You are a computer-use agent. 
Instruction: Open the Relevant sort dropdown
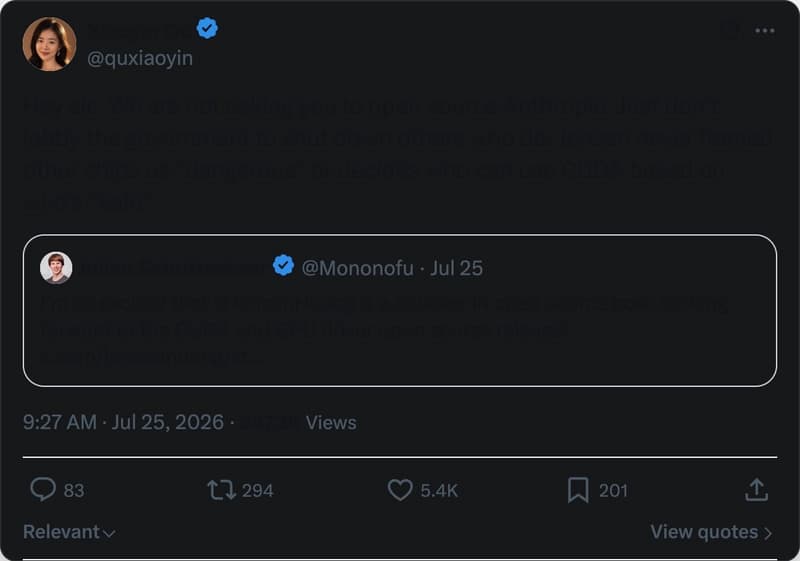pos(69,532)
